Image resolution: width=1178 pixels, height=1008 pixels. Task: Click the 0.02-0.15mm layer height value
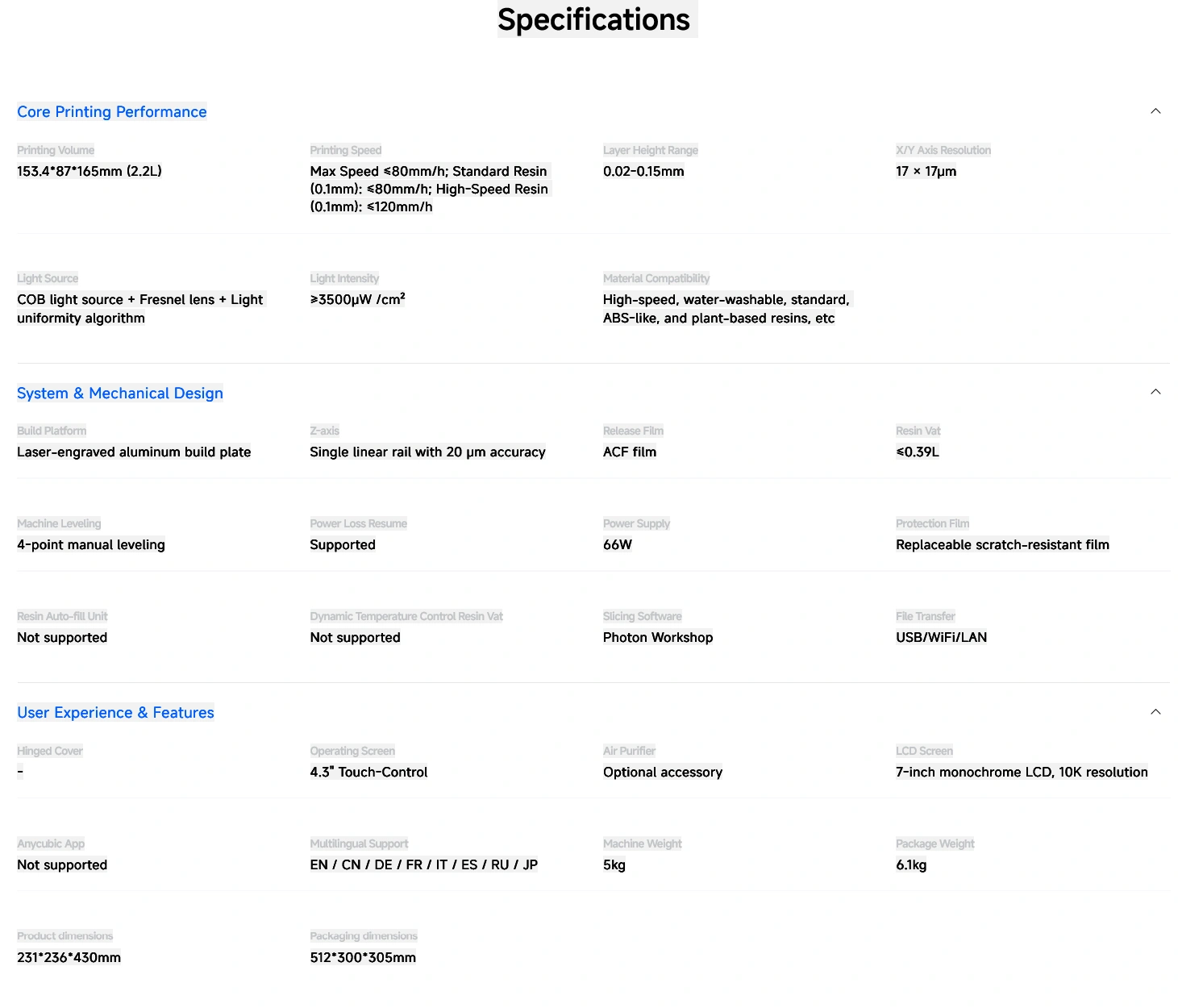tap(643, 171)
